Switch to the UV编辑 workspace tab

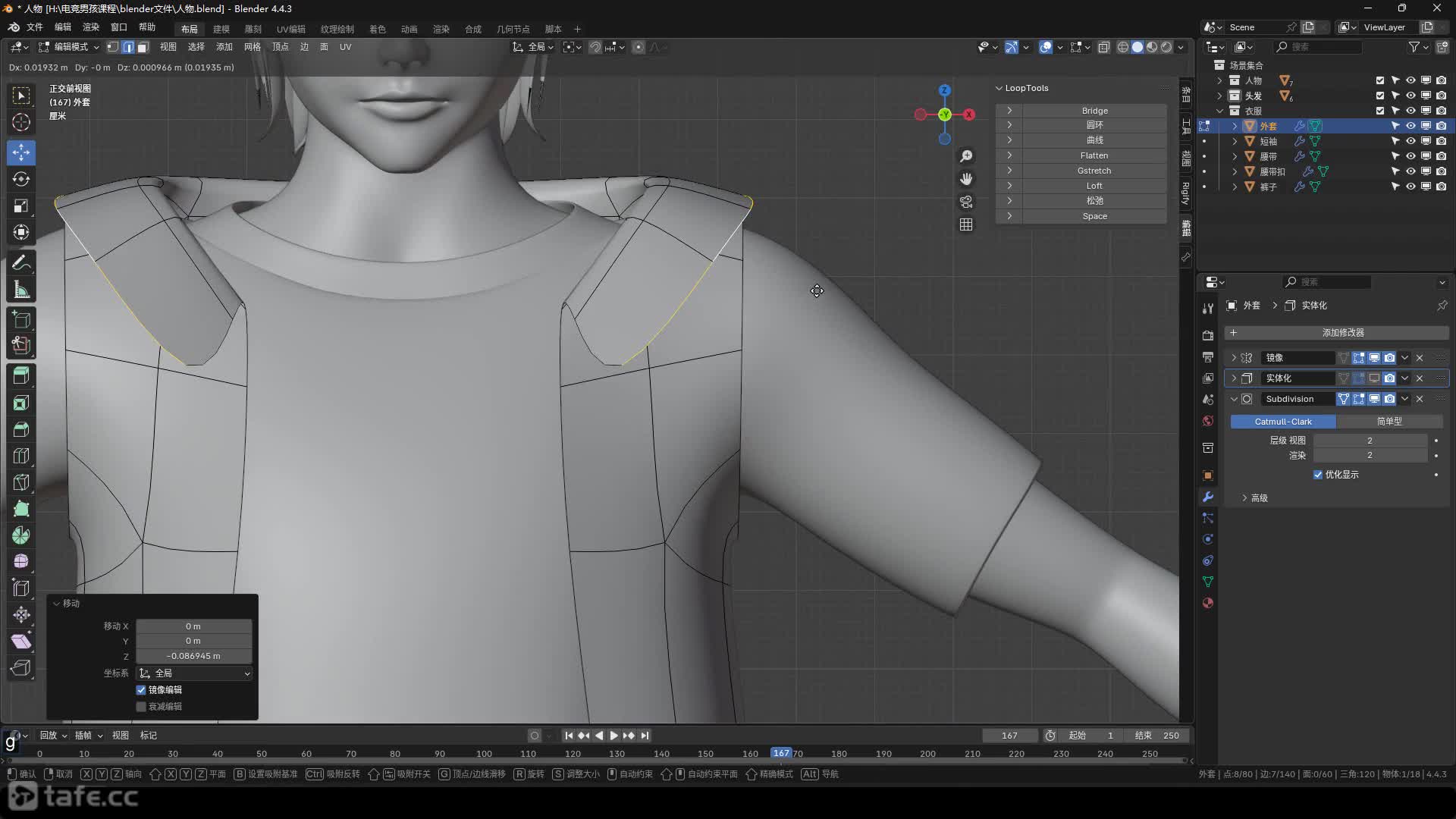tap(290, 29)
